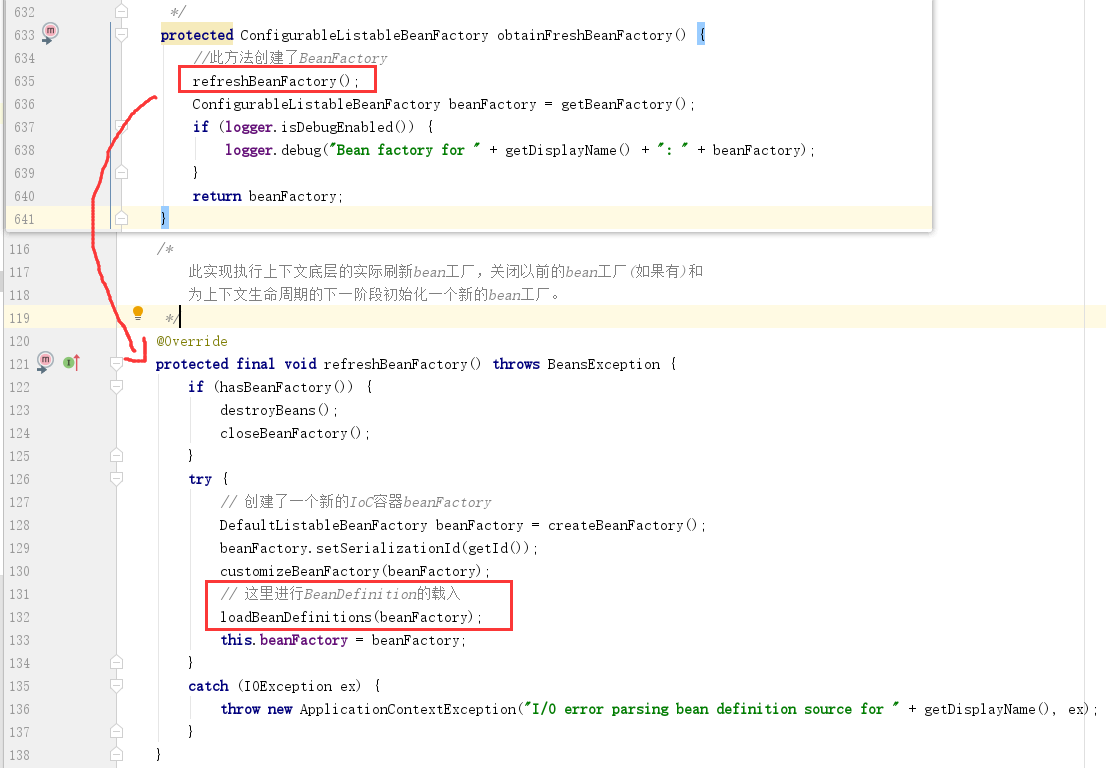The height and width of the screenshot is (768, 1106).
Task: Click the green implementation marker beside line 121
Action: click(69, 361)
